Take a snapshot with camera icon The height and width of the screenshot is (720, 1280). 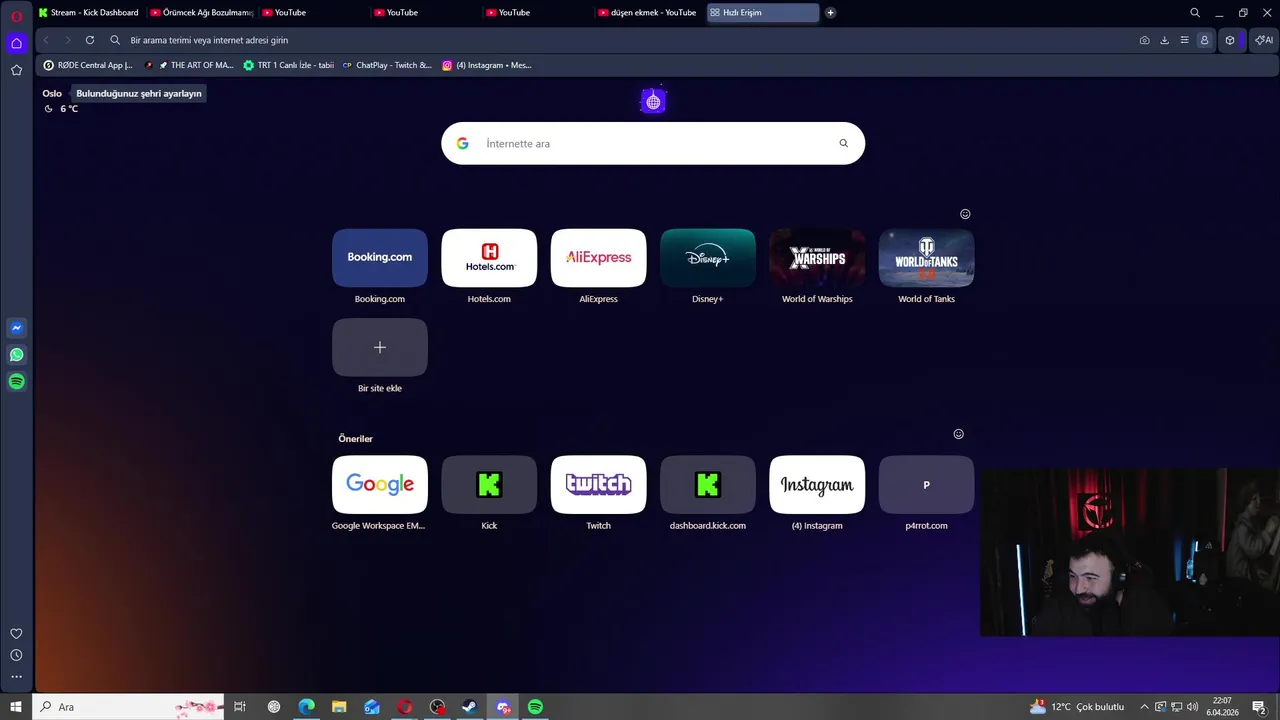[x=1144, y=40]
